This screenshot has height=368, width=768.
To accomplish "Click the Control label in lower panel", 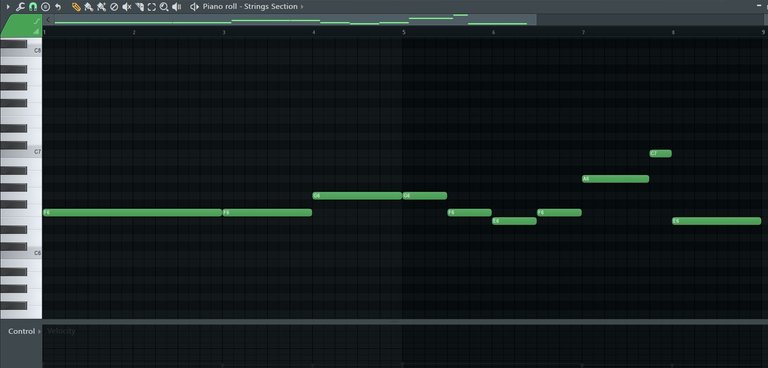I will coord(22,331).
